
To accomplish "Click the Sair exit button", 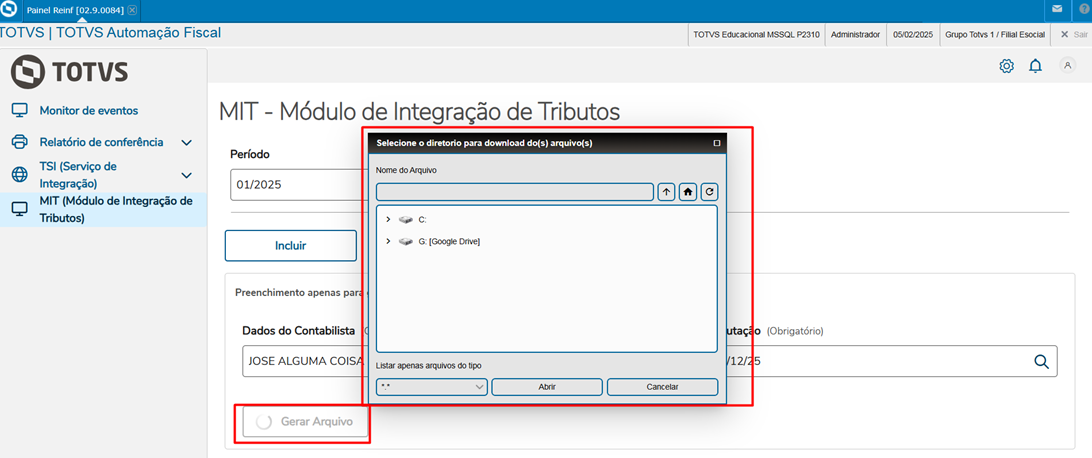I will click(x=1074, y=34).
